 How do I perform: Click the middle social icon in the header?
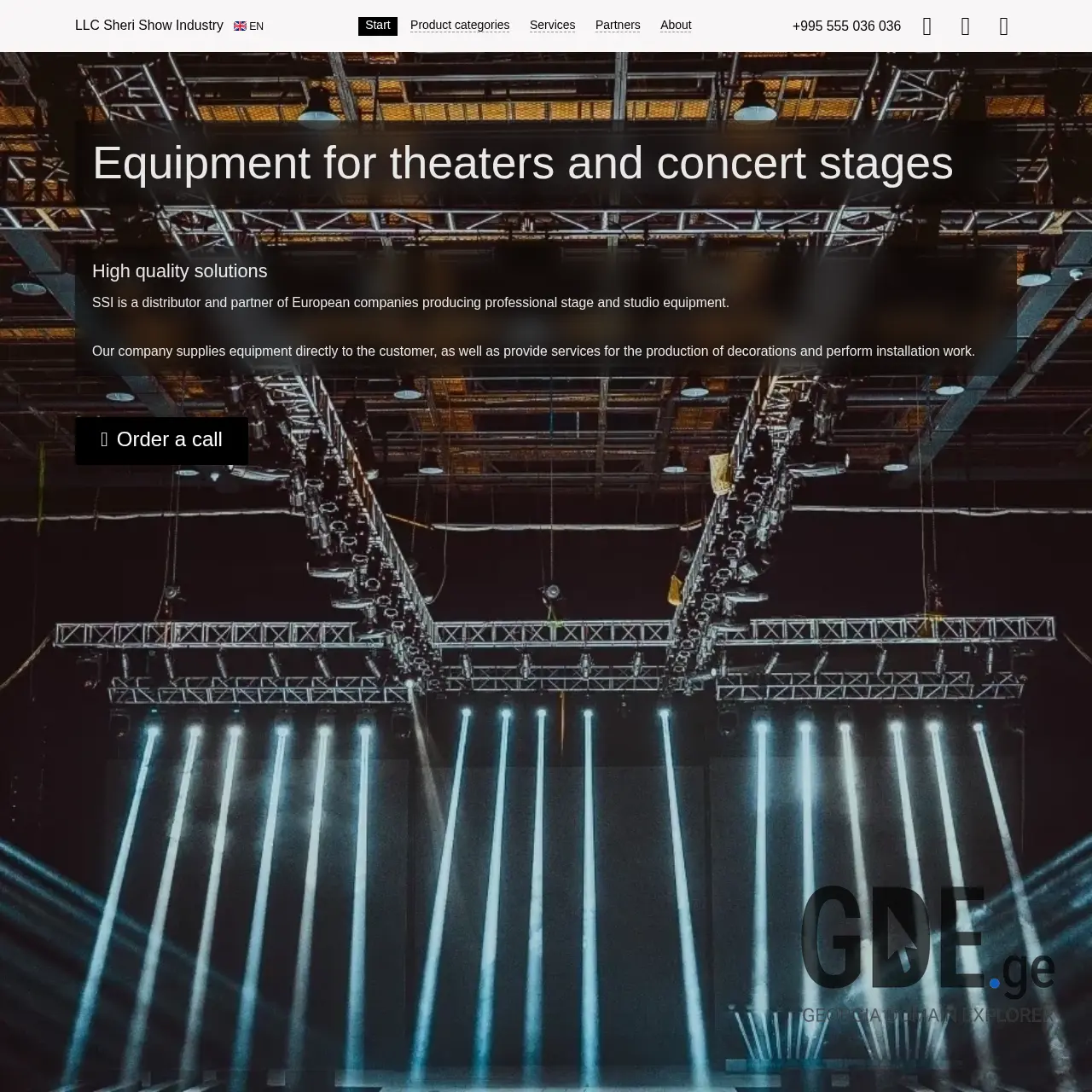965,26
